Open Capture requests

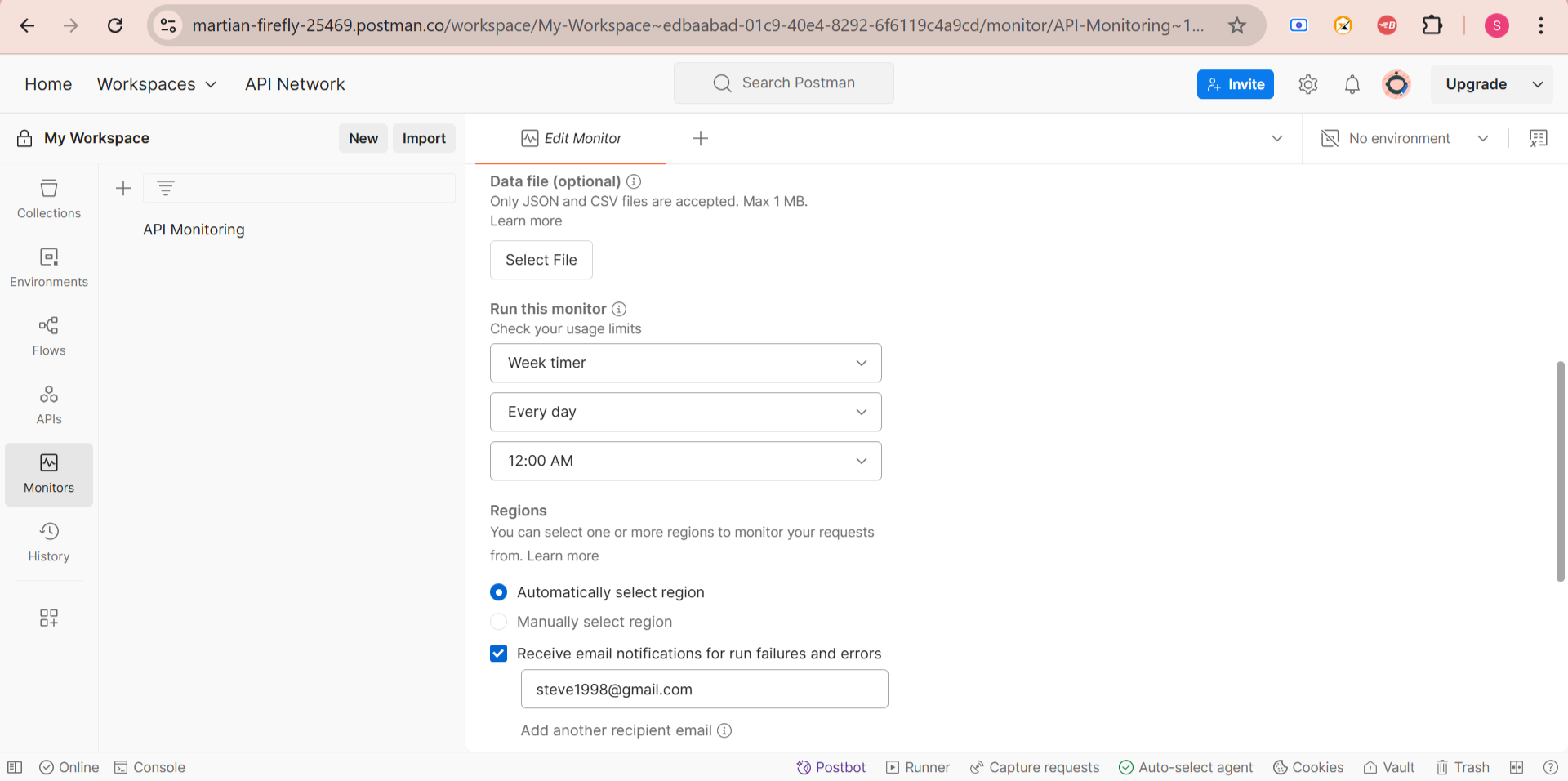click(x=1034, y=767)
